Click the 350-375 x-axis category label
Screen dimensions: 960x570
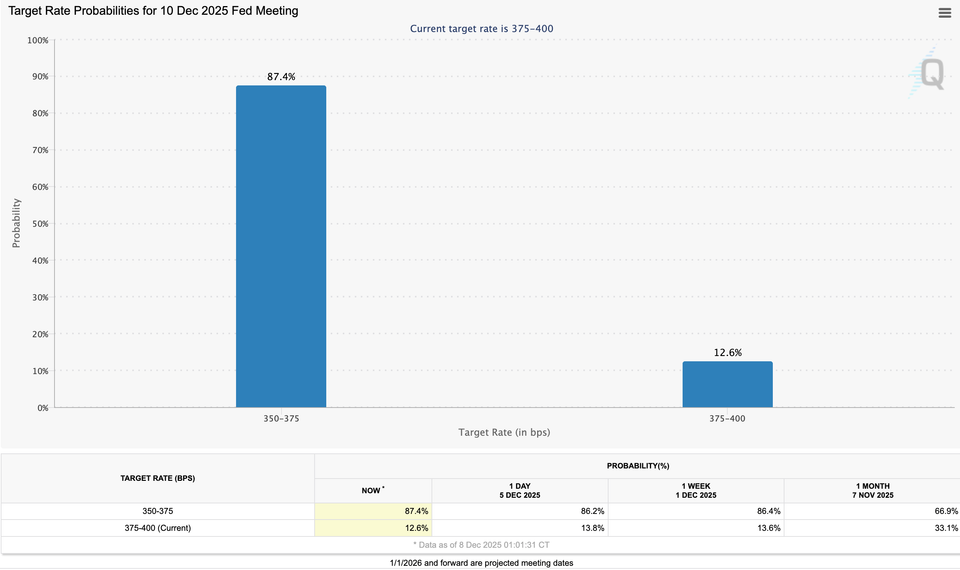[x=281, y=419]
